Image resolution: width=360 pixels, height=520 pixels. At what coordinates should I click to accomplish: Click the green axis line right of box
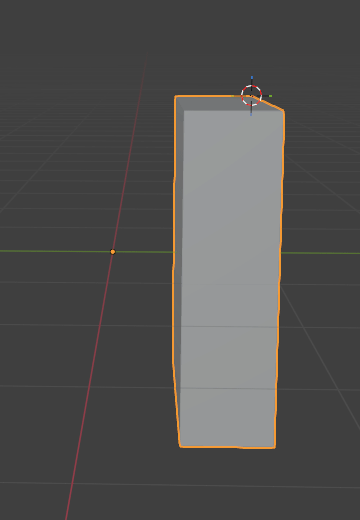click(x=320, y=253)
